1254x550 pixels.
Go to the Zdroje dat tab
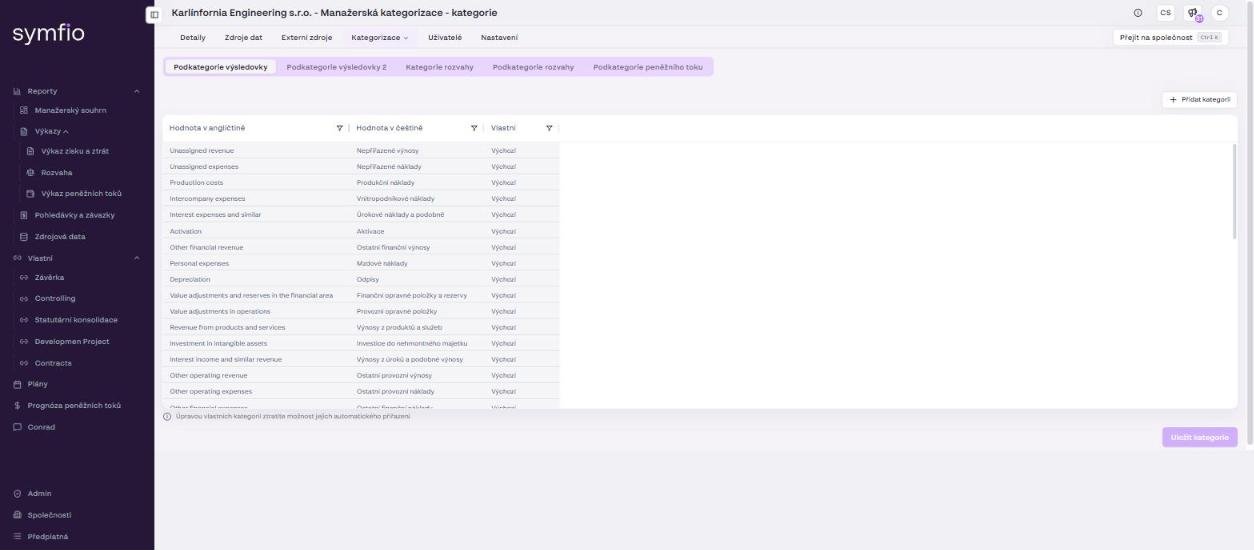click(243, 37)
